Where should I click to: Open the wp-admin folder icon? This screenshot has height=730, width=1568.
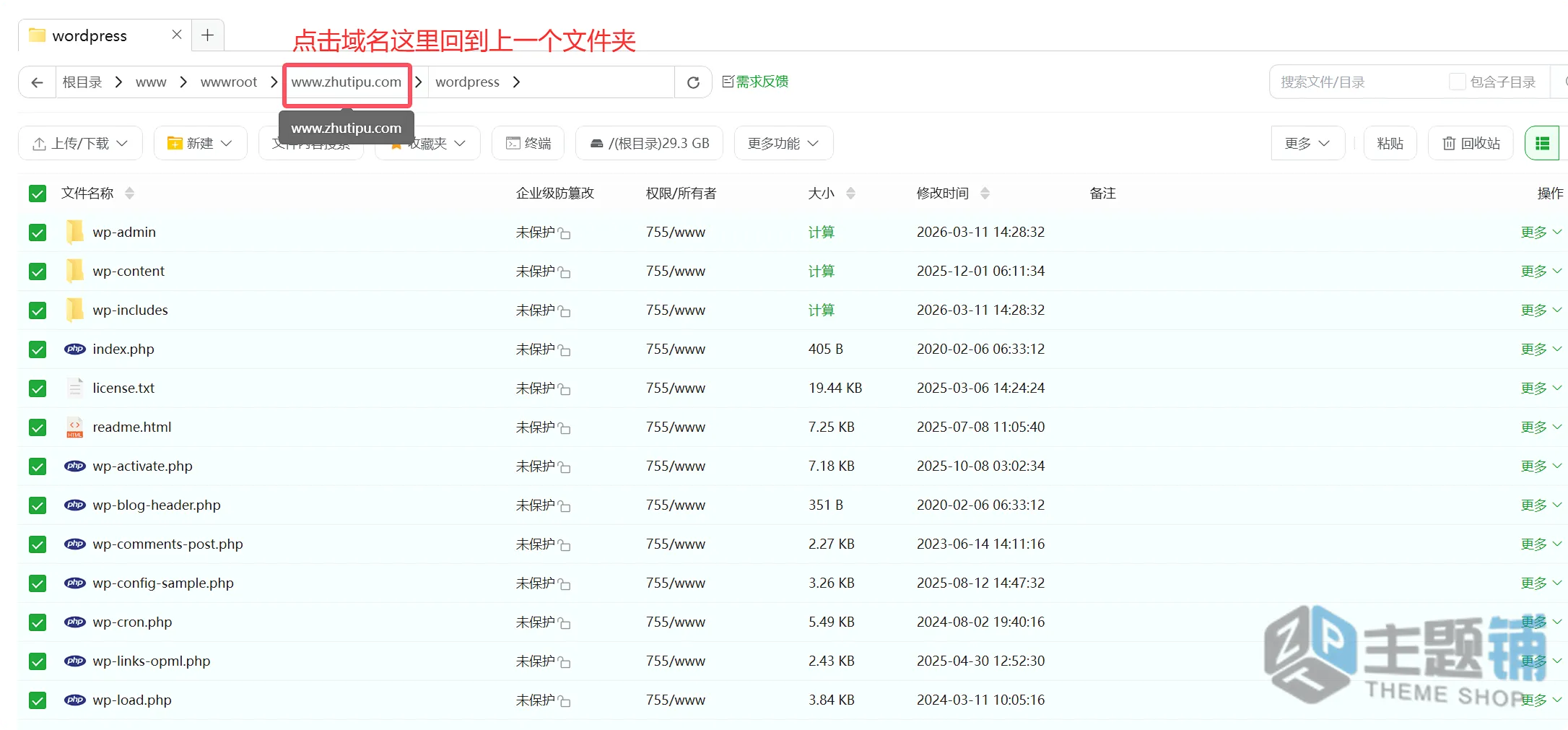74,232
